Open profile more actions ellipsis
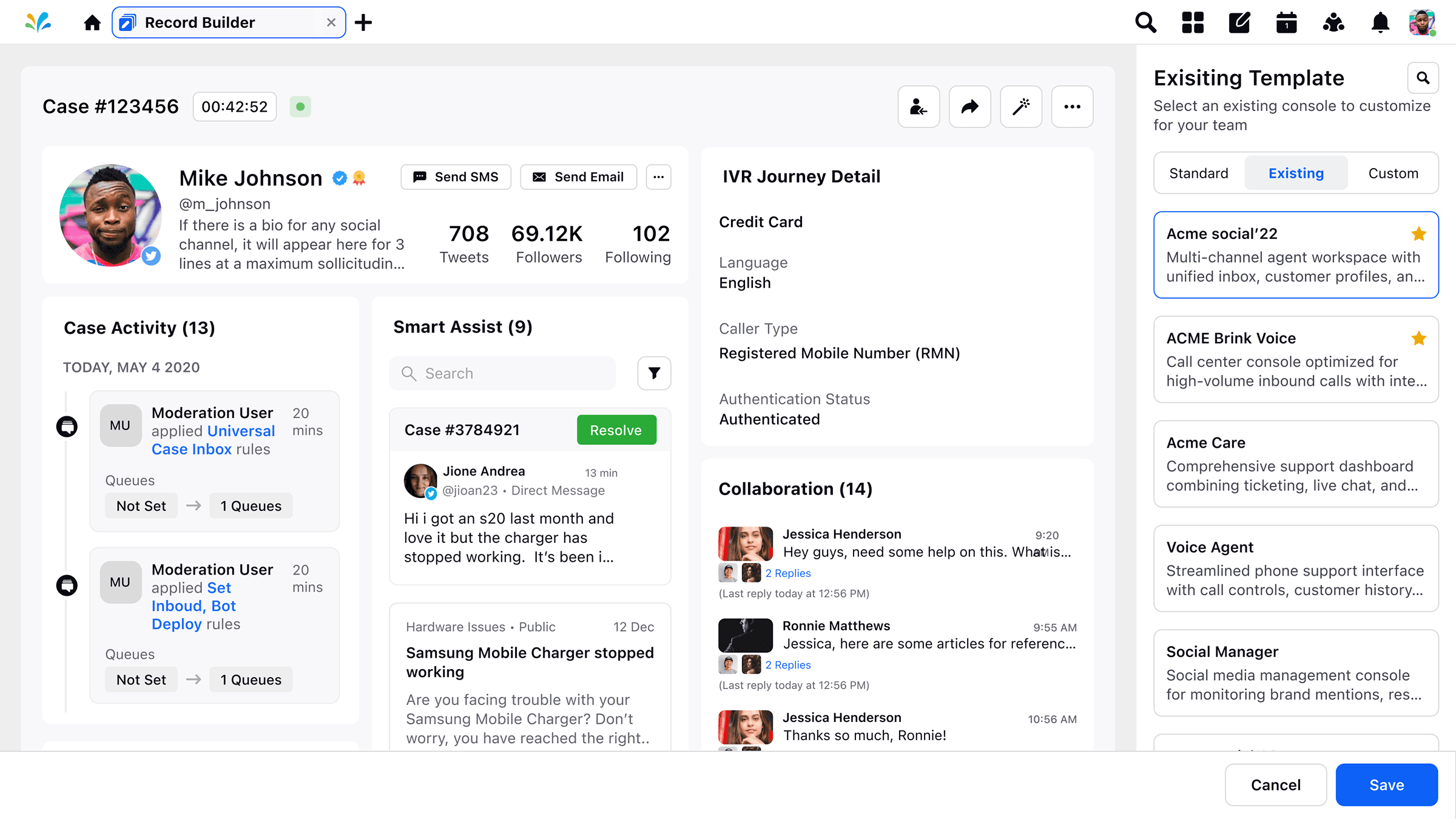This screenshot has height=819, width=1456. click(x=658, y=177)
